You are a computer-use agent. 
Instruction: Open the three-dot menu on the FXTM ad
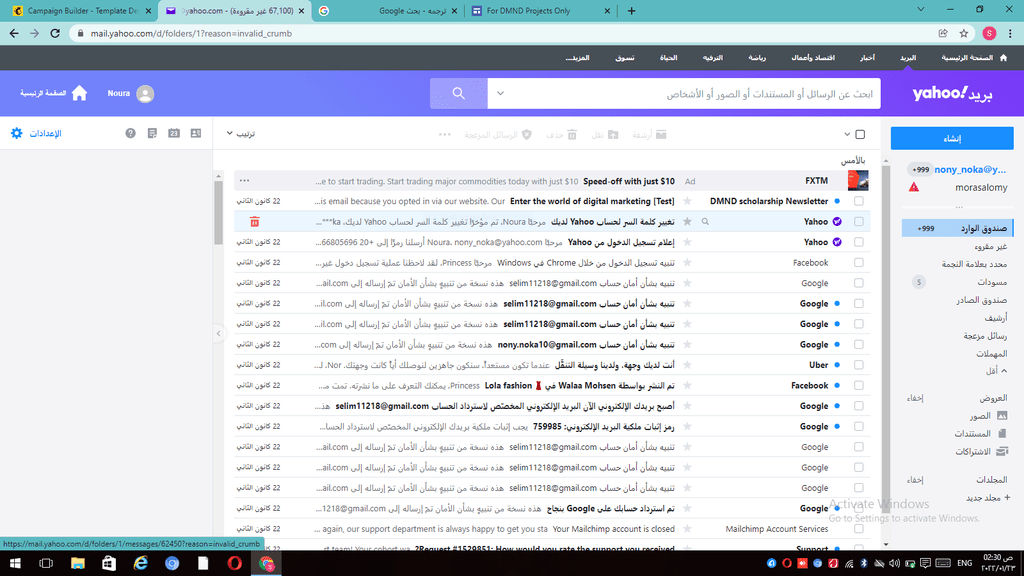244,181
